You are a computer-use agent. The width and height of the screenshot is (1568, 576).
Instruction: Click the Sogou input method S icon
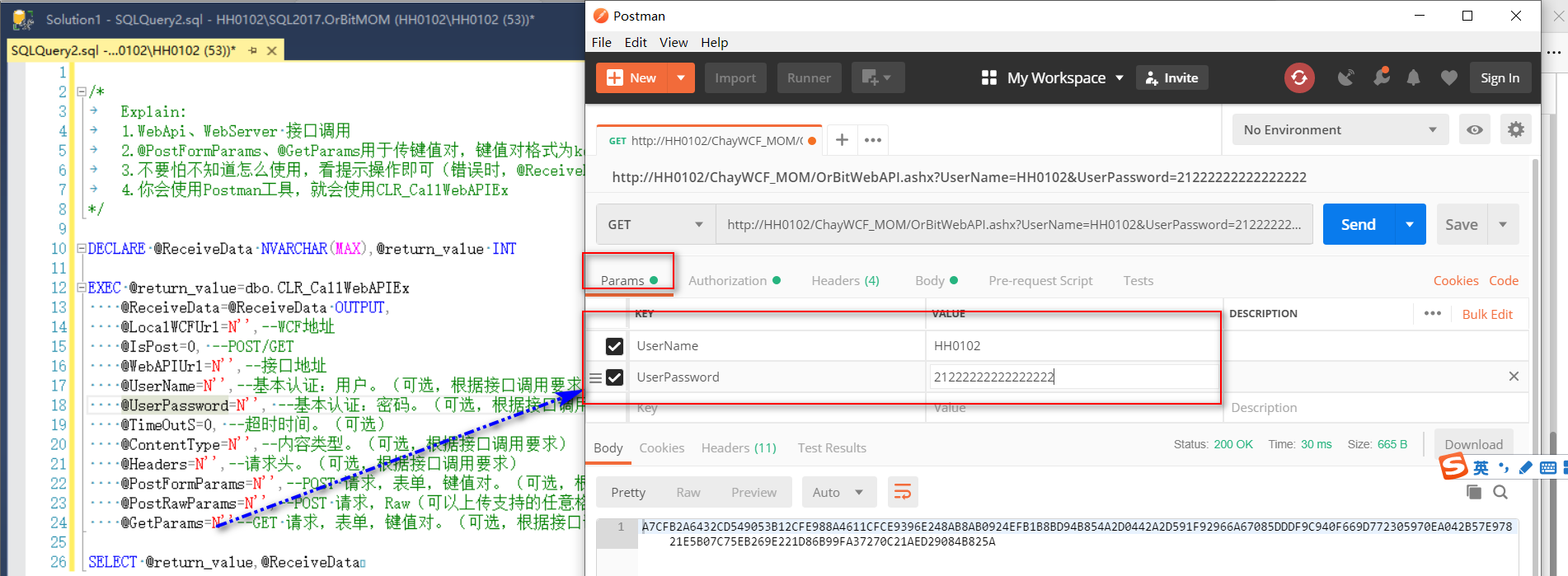point(1453,466)
